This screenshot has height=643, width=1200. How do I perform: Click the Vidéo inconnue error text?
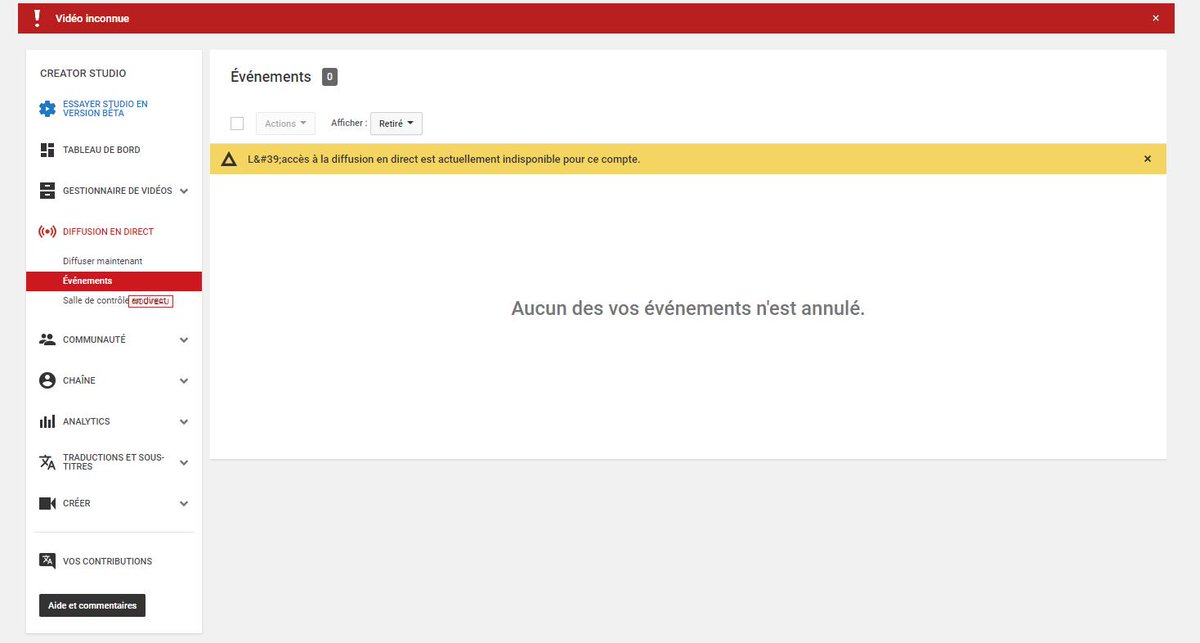(x=92, y=18)
